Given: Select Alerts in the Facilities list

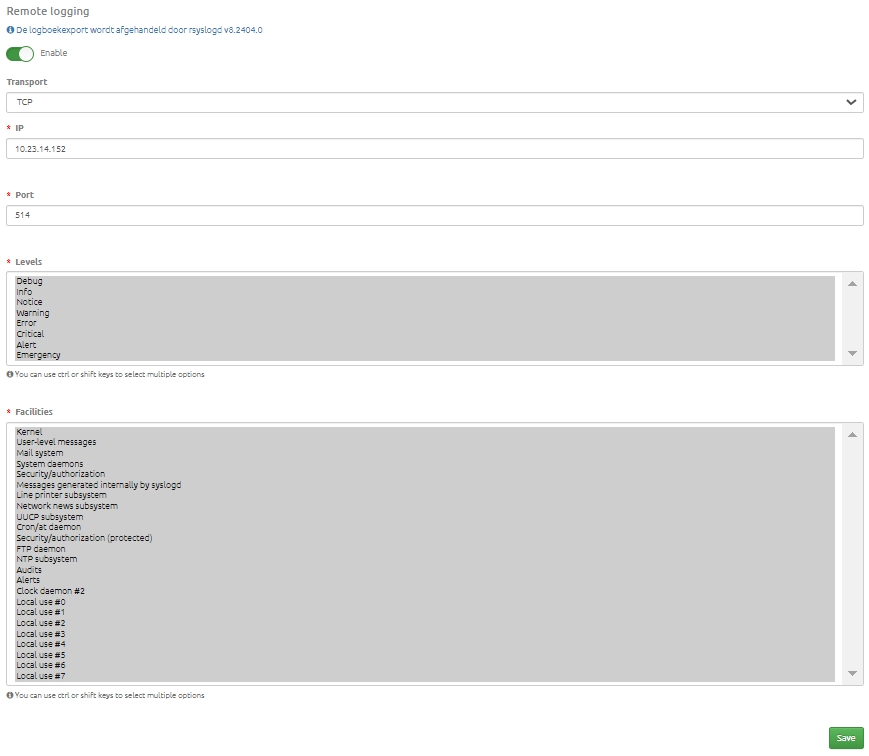Looking at the screenshot, I should (x=425, y=580).
